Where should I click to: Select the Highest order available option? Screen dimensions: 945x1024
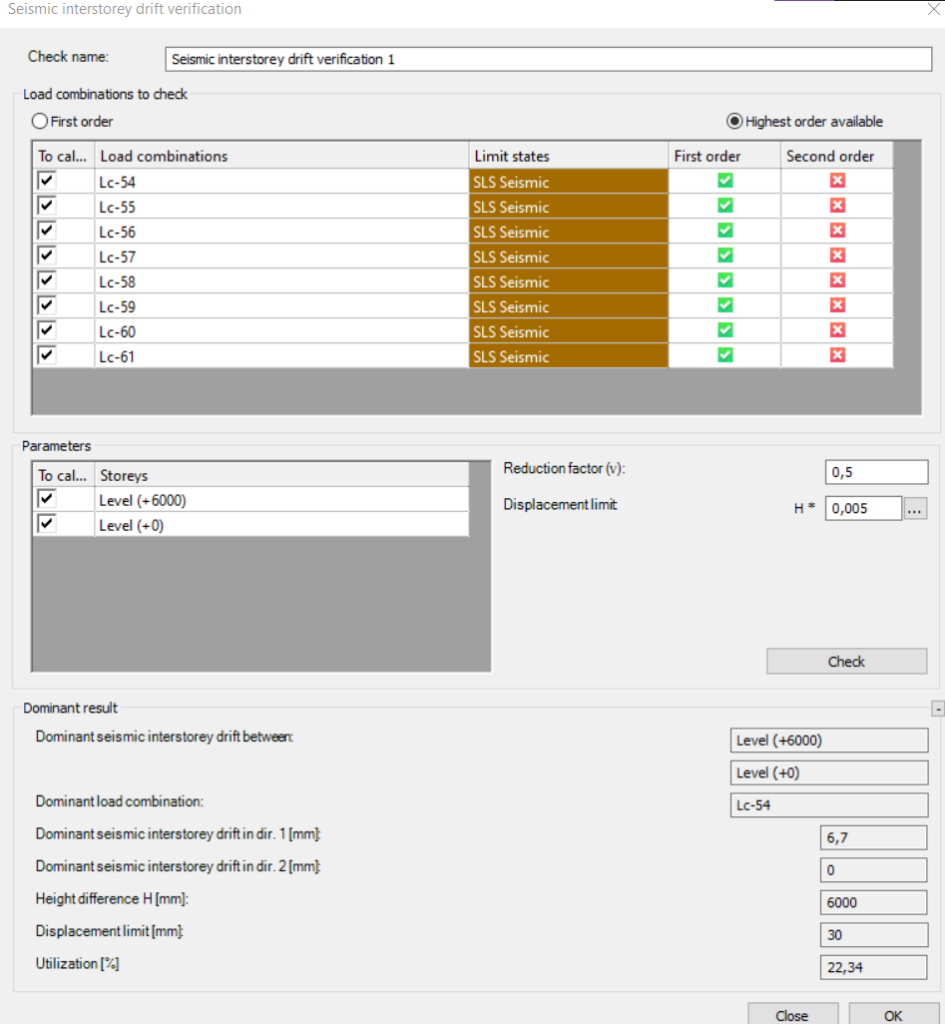(x=735, y=121)
